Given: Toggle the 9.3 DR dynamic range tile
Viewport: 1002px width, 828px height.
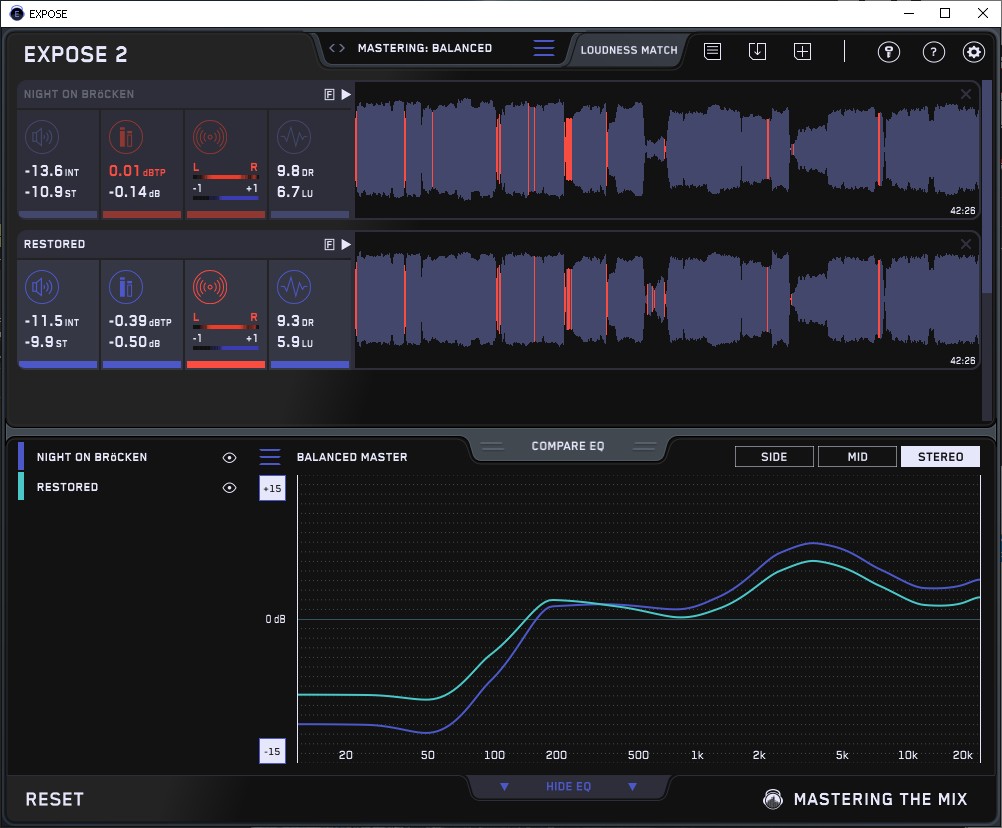Looking at the screenshot, I should (310, 314).
